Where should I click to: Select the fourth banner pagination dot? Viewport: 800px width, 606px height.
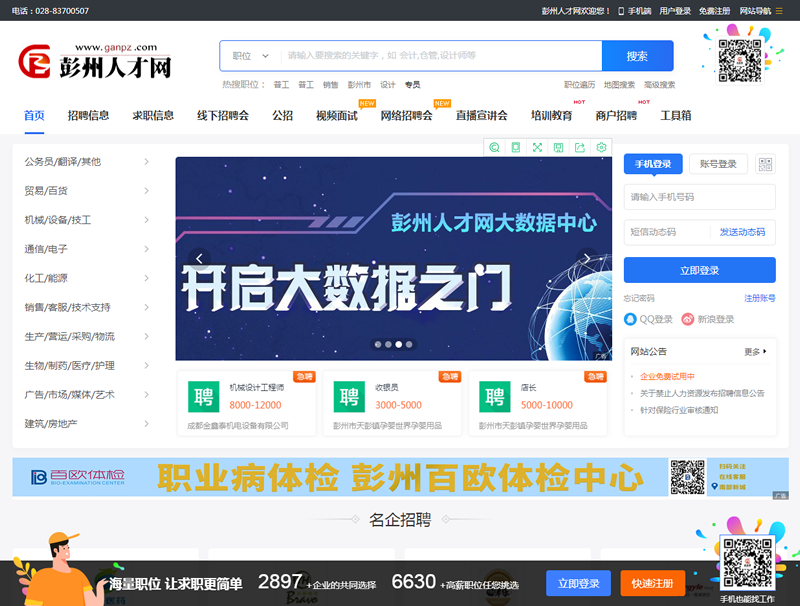[409, 344]
